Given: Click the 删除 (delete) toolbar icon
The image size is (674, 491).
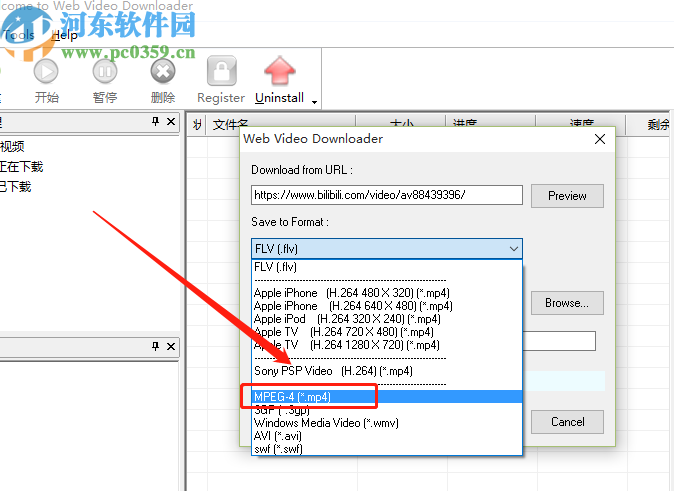Looking at the screenshot, I should point(163,71).
